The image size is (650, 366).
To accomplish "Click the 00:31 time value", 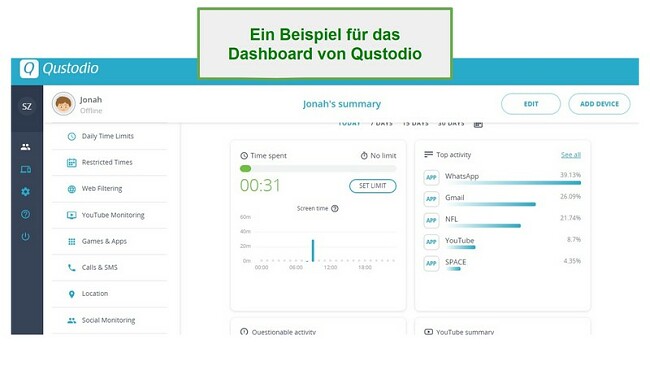I will 260,185.
